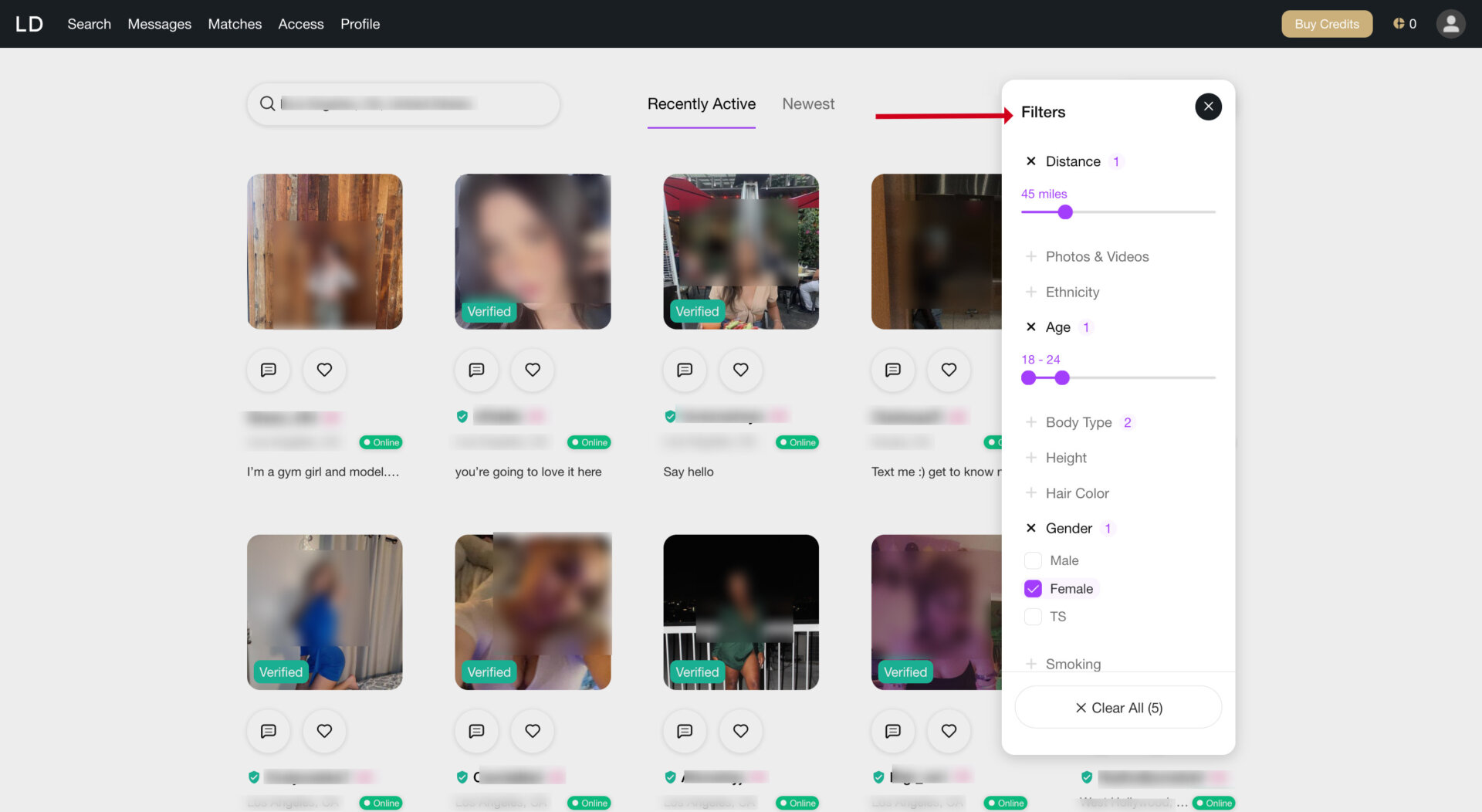Screen dimensions: 1482x812
Task: Click the Buy Credits button
Action: tap(1326, 23)
